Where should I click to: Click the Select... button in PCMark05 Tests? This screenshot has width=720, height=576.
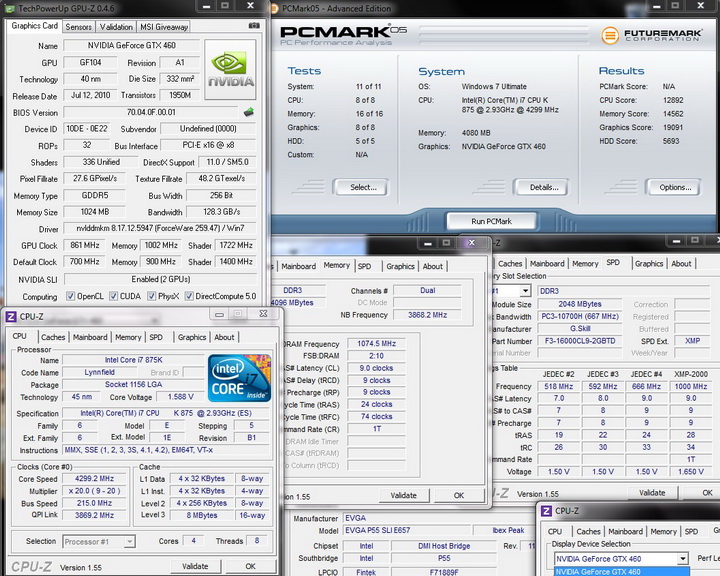pyautogui.click(x=363, y=187)
